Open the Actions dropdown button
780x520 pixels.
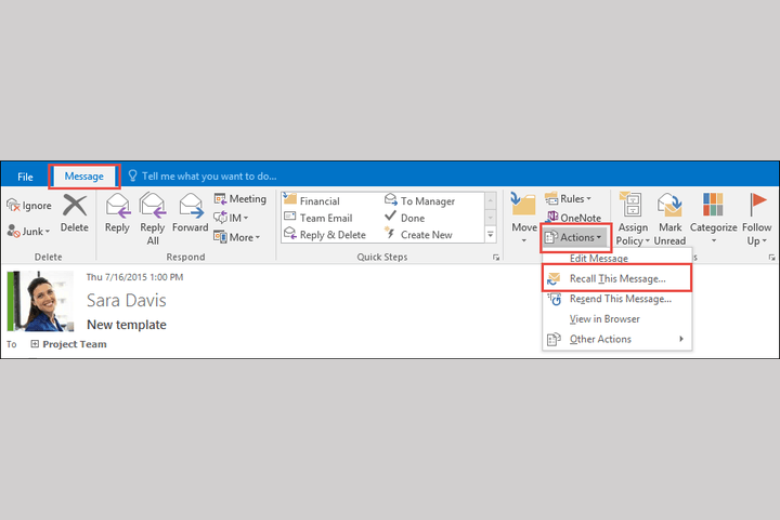(576, 238)
